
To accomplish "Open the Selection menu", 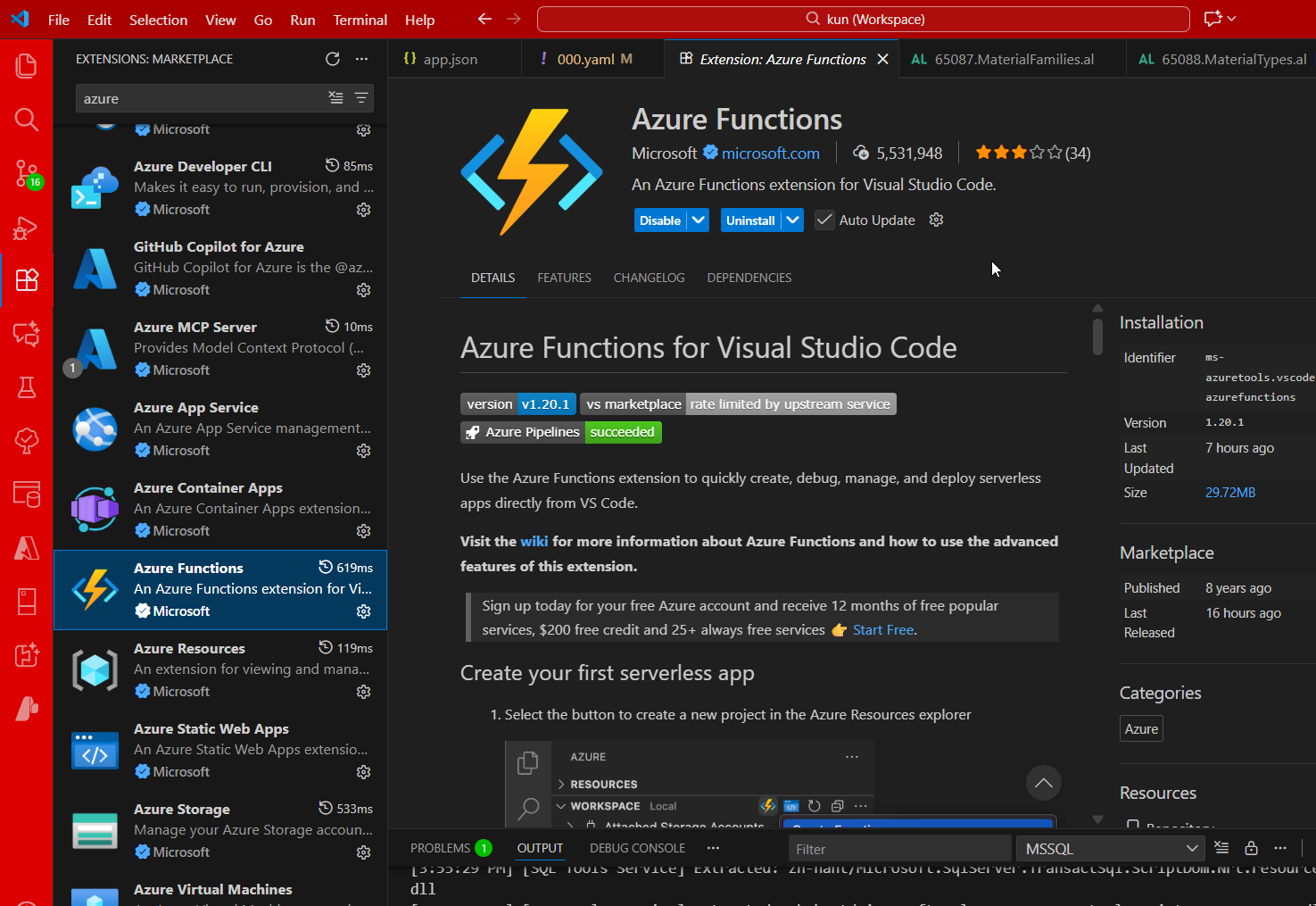I will pyautogui.click(x=159, y=20).
